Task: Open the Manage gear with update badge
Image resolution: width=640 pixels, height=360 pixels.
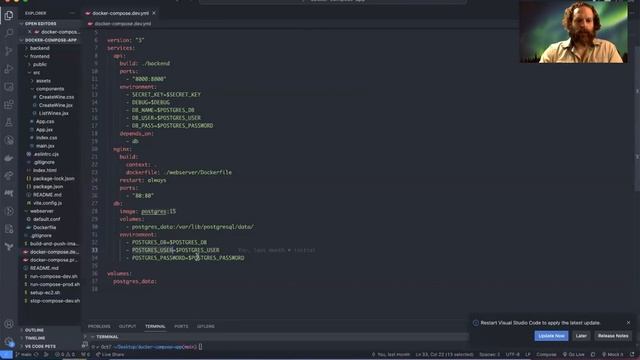Action: coord(9,341)
